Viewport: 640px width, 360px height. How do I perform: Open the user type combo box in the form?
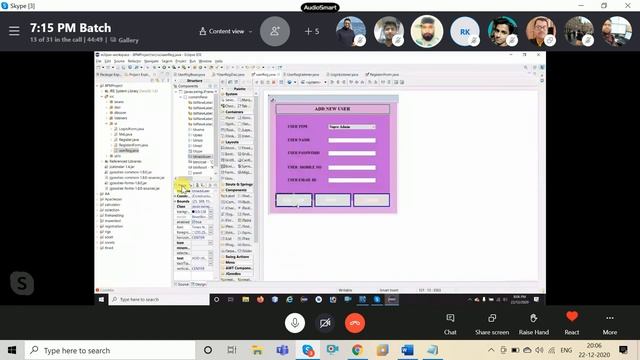pyautogui.click(x=352, y=127)
